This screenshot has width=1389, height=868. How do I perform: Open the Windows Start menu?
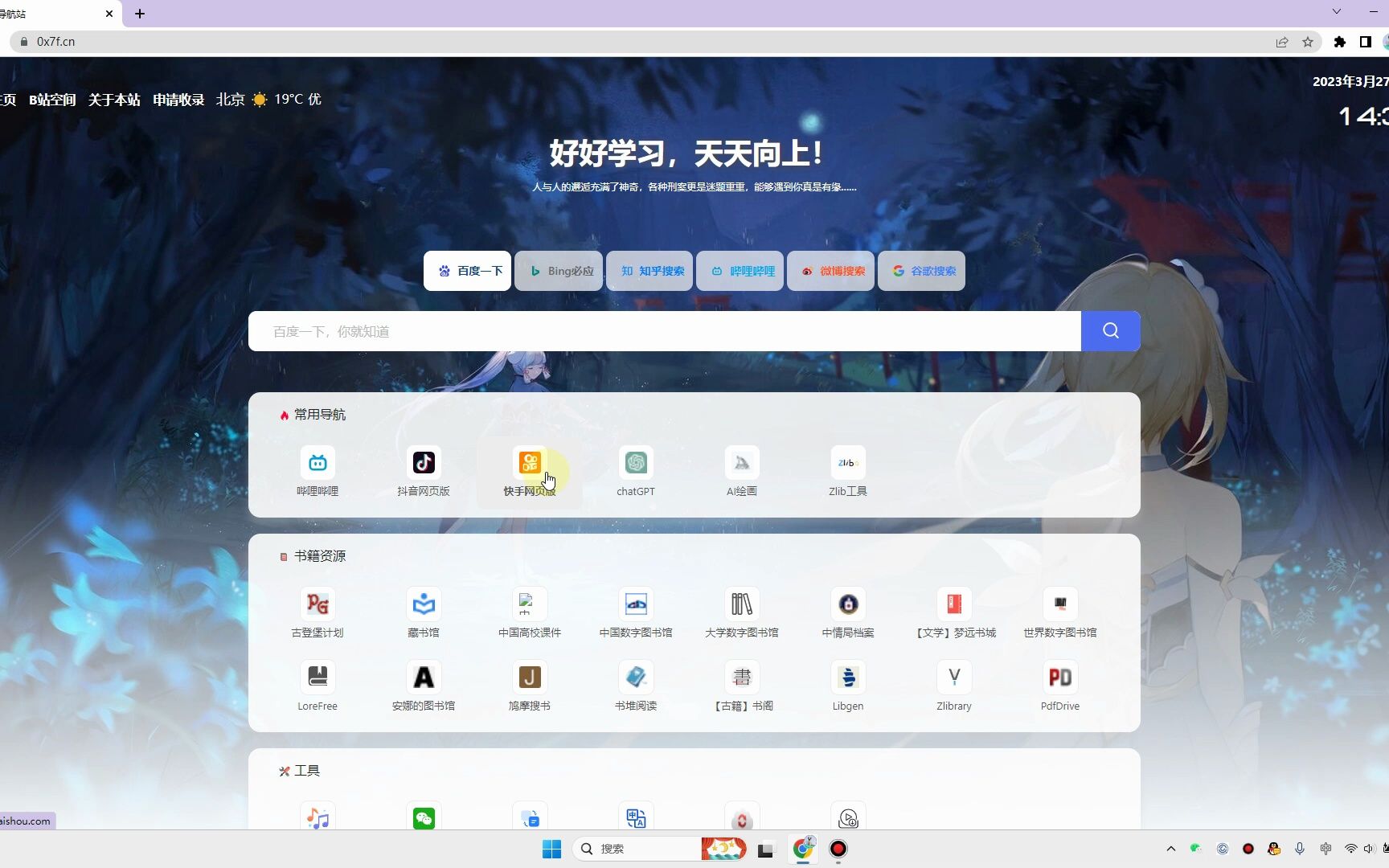pos(552,849)
